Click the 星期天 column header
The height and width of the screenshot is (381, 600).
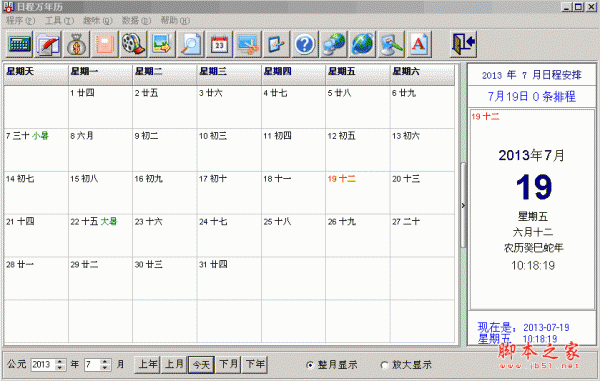pyautogui.click(x=36, y=75)
